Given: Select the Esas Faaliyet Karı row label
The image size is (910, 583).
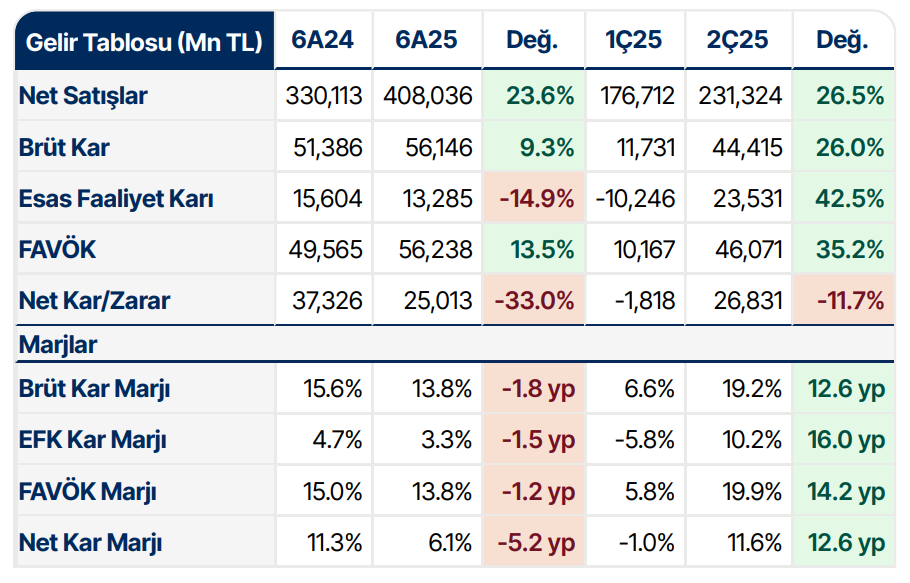Looking at the screenshot, I should click(116, 199).
